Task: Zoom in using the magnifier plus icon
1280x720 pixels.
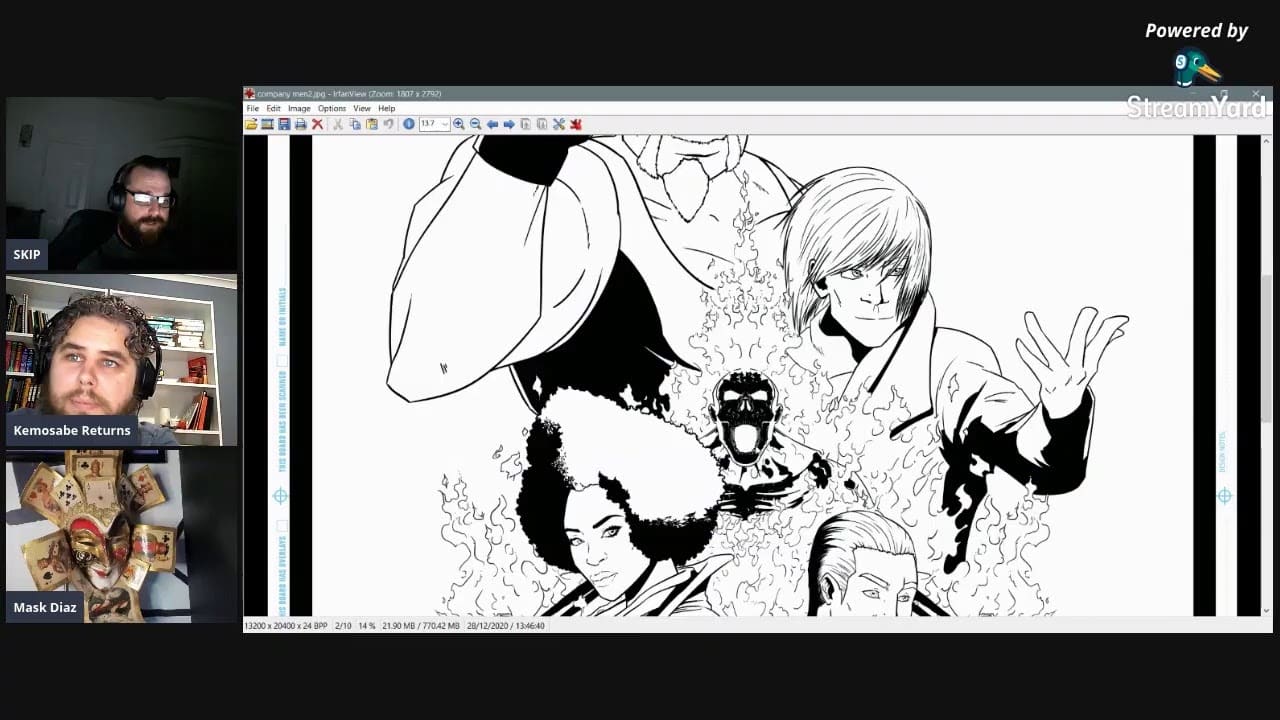Action: click(x=458, y=124)
